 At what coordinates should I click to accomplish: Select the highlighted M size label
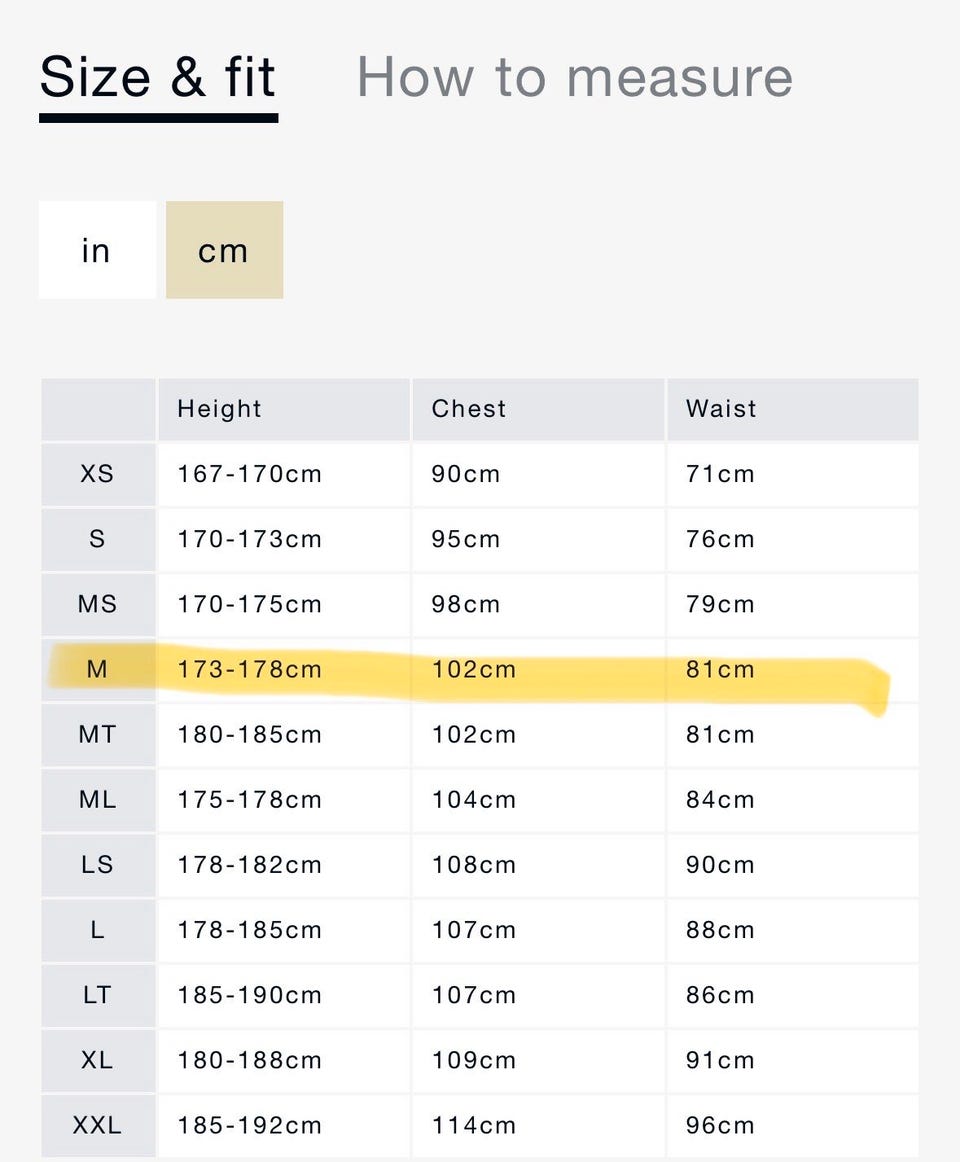[x=97, y=669]
